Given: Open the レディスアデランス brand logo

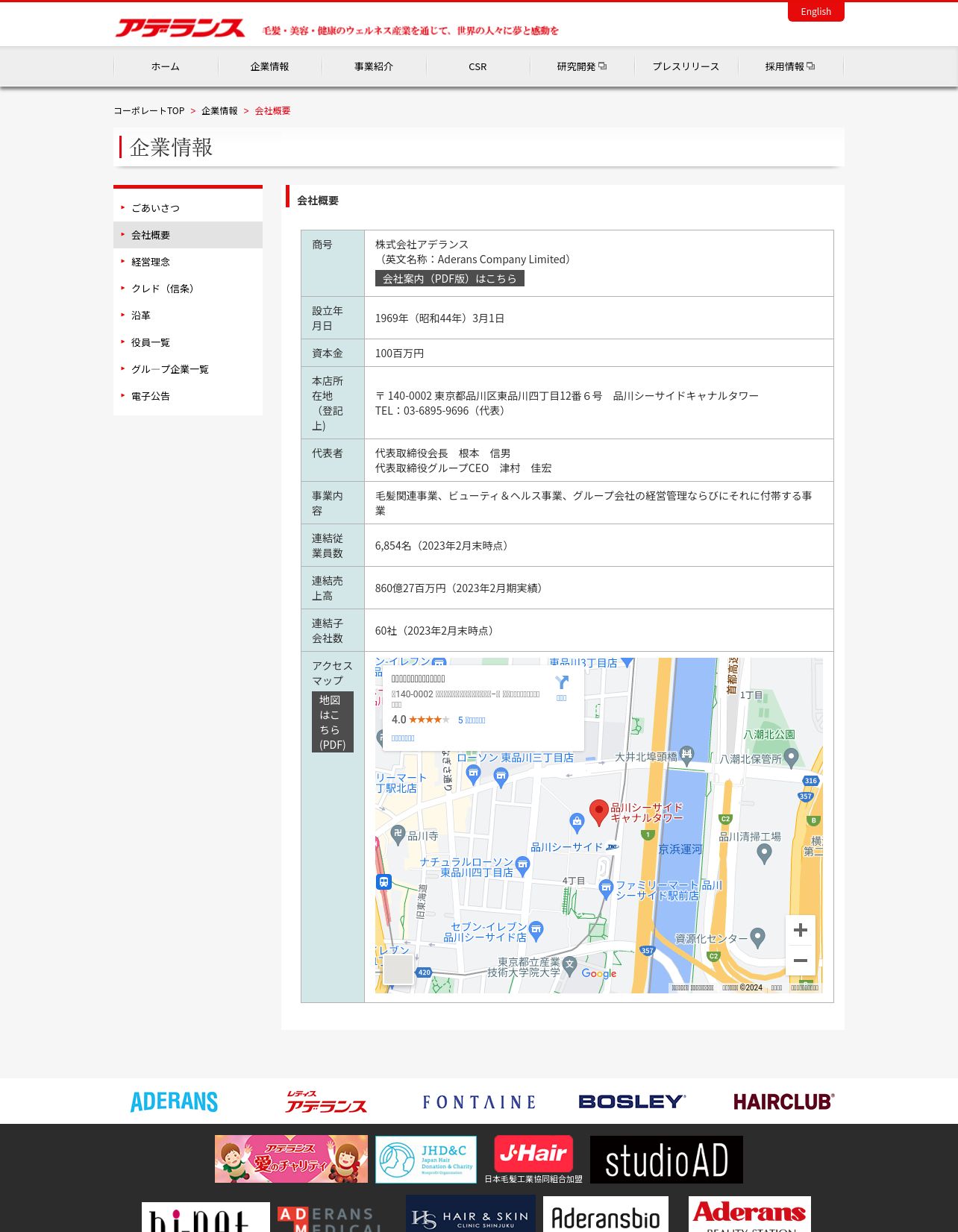Looking at the screenshot, I should click(x=326, y=1101).
